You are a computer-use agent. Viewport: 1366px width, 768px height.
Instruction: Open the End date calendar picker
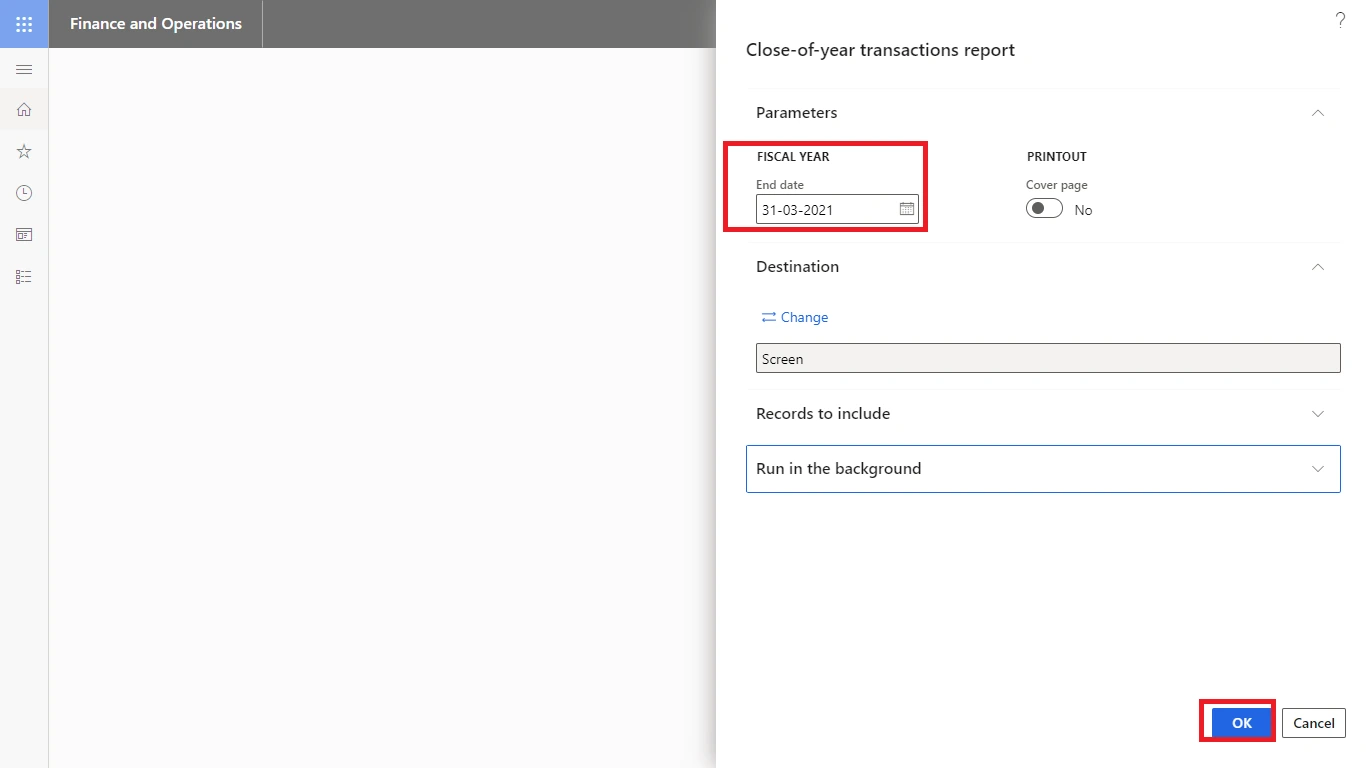pos(907,209)
